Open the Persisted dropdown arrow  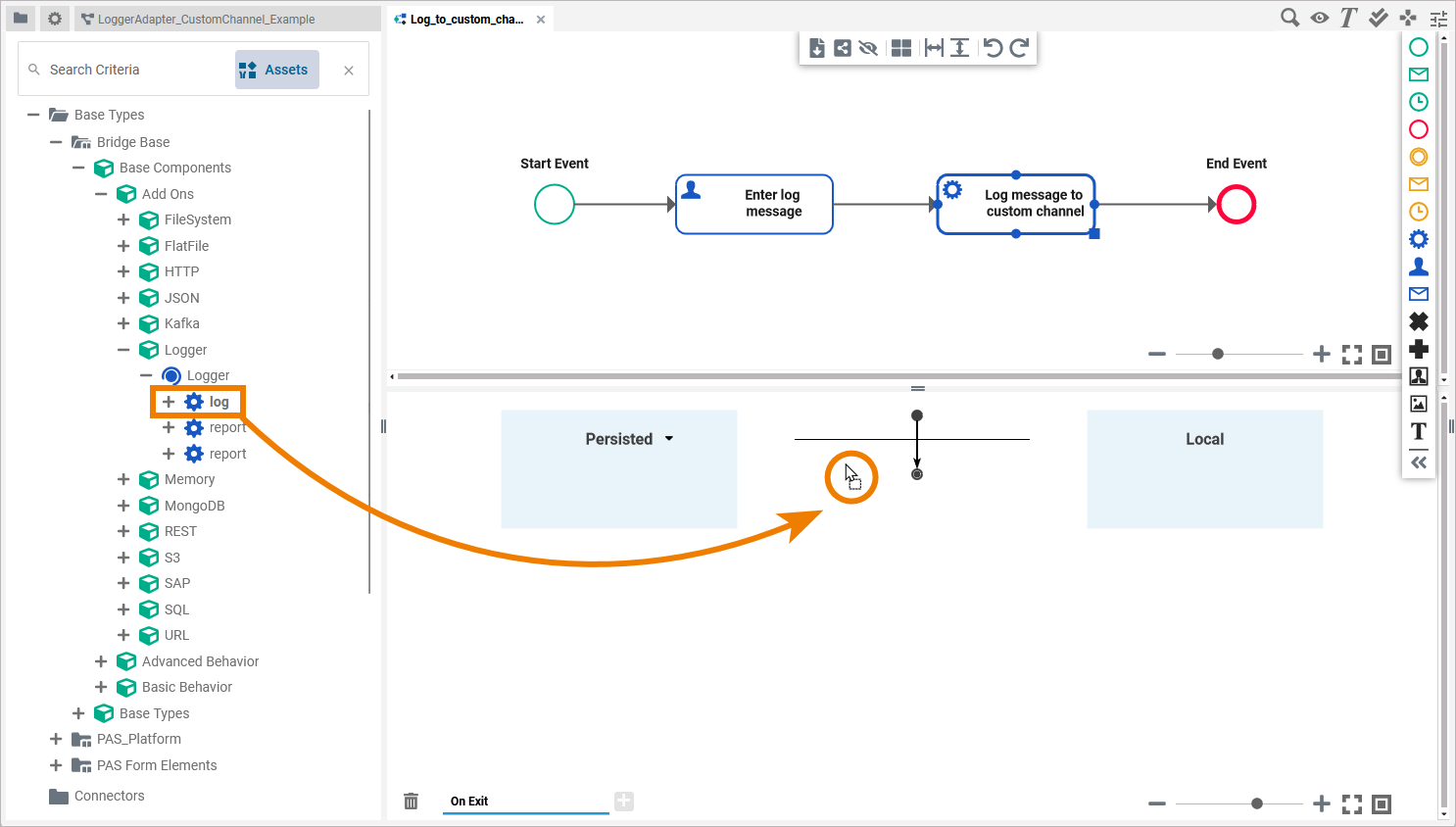point(669,439)
